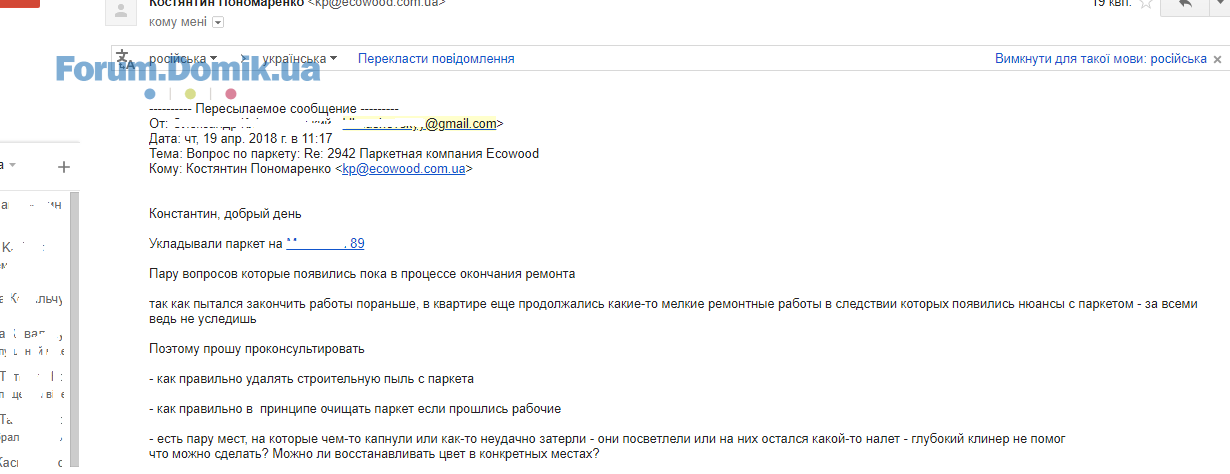Click the plus icon in left sidebar
Screen dimensions: 1230x474
coord(64,167)
